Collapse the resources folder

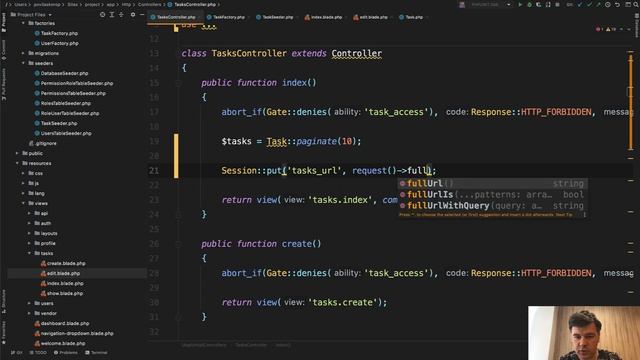point(17,163)
